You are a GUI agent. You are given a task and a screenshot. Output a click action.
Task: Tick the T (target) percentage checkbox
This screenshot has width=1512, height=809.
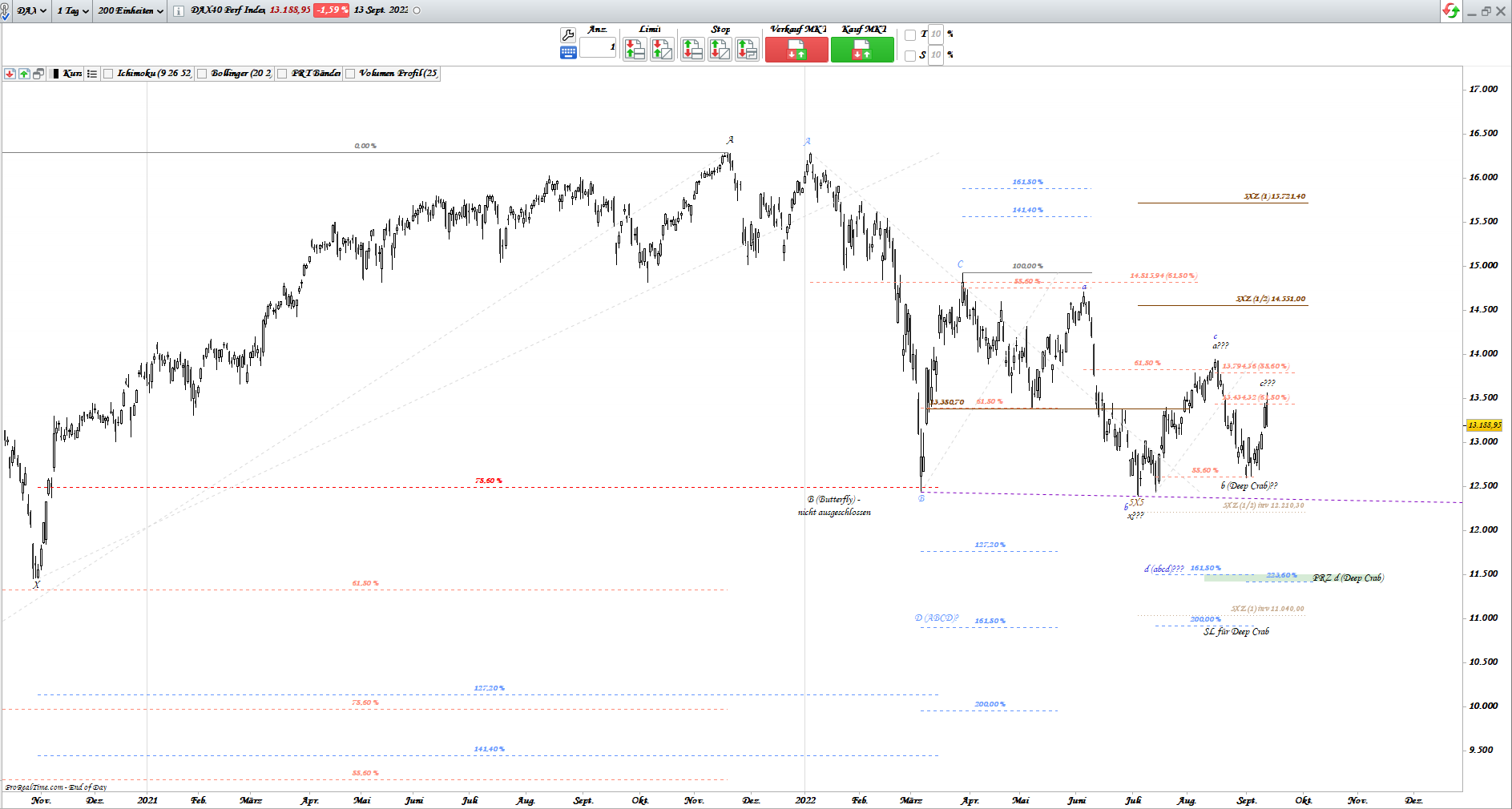click(910, 35)
